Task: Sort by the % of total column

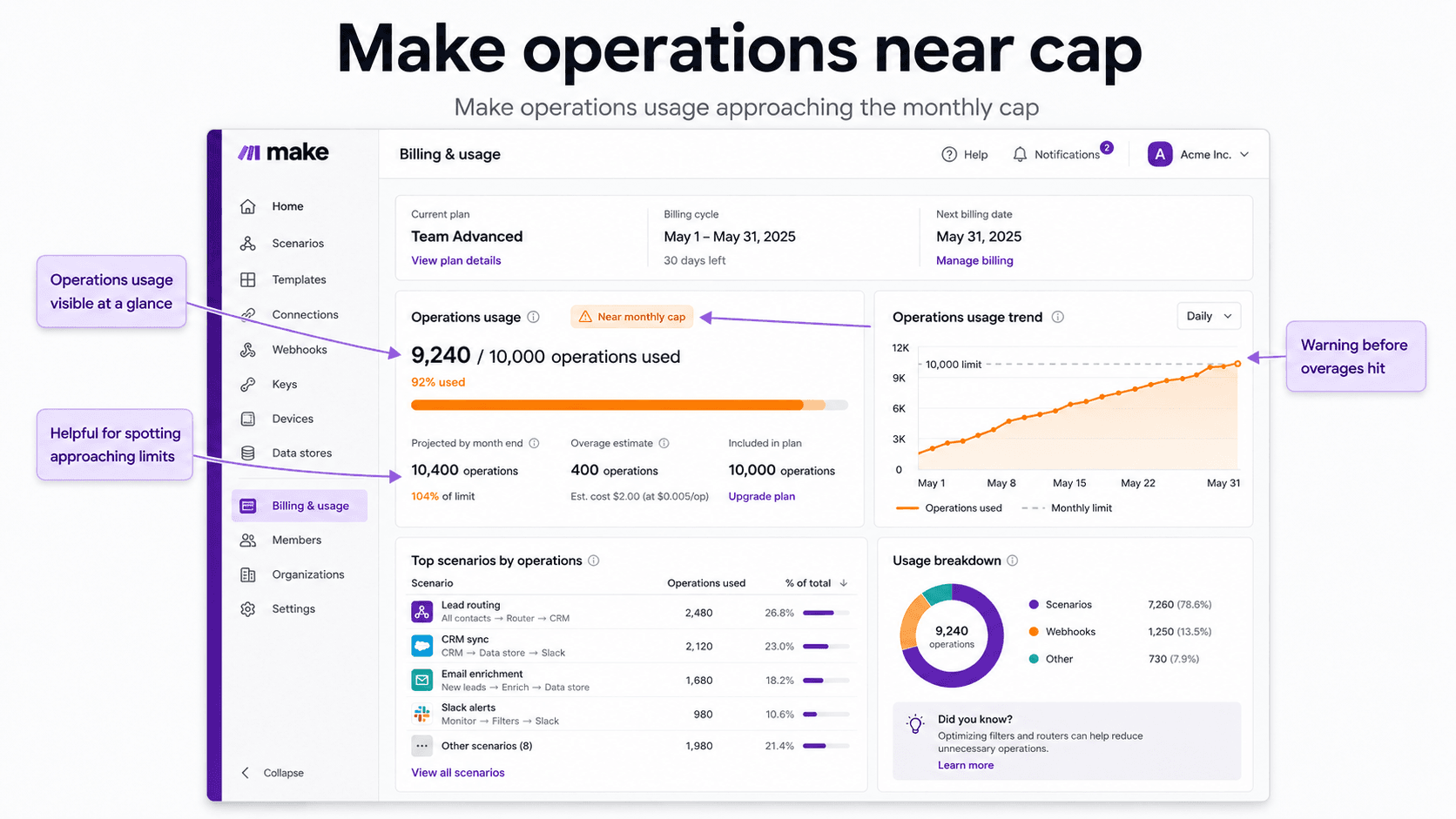Action: (x=816, y=583)
